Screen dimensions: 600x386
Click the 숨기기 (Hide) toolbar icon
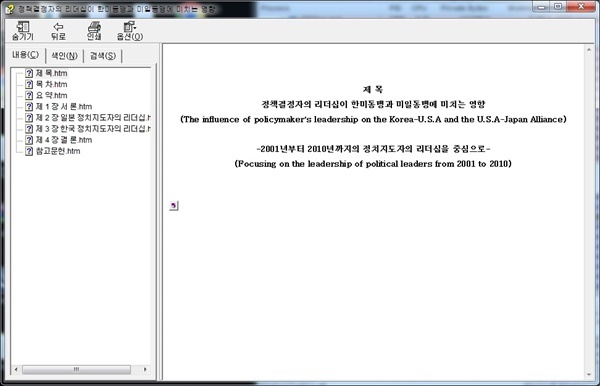pos(23,31)
